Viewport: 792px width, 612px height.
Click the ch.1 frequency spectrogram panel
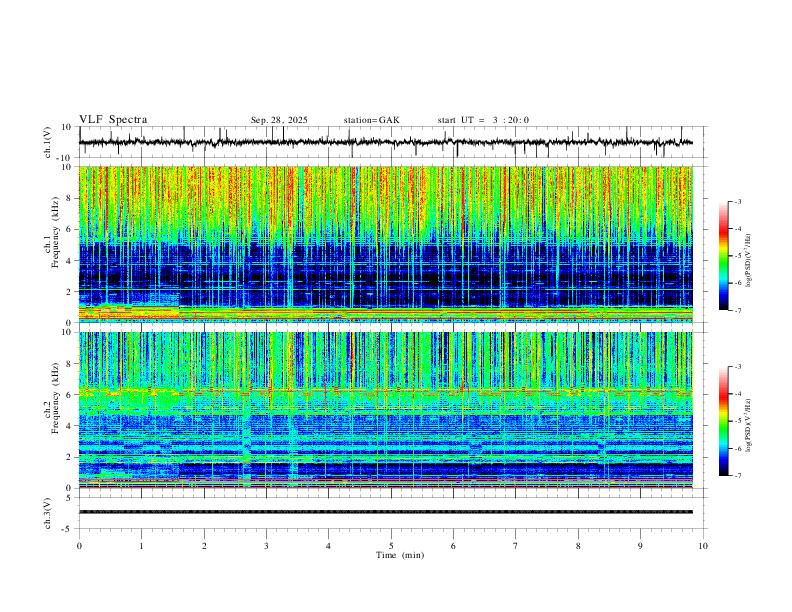[386, 244]
